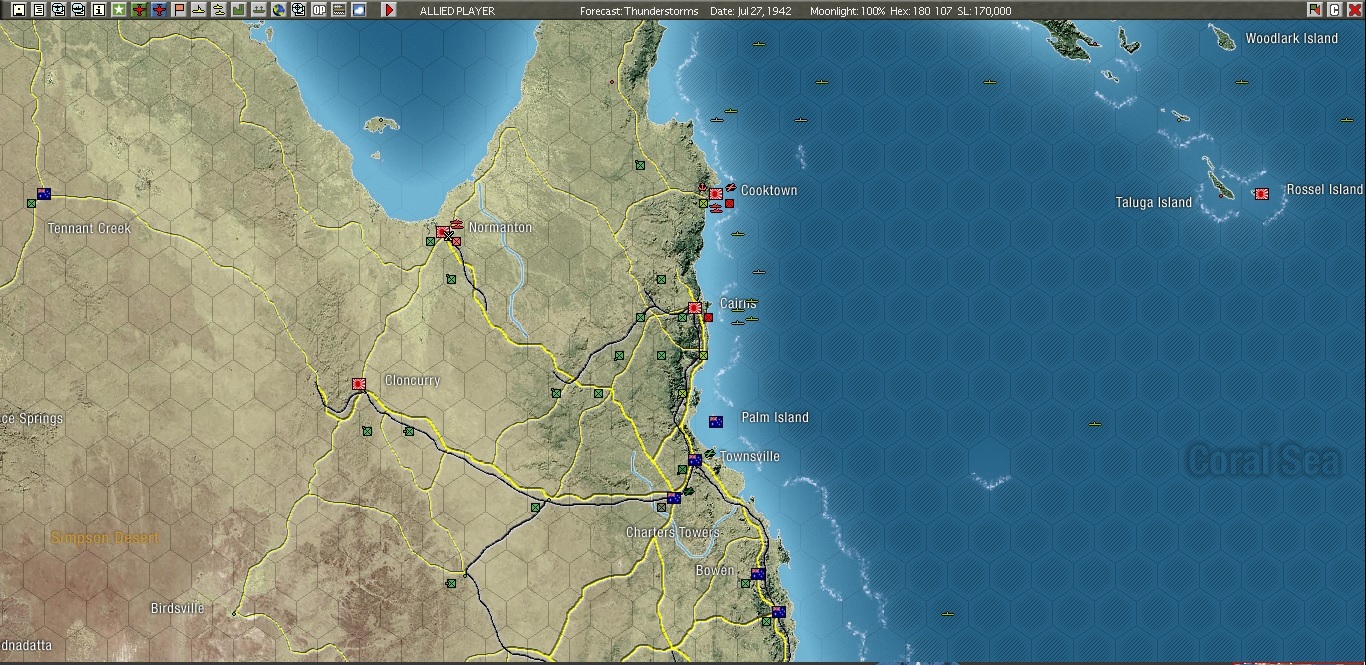Select the Australian flag base at Tennant Creek
This screenshot has width=1366, height=665.
tap(44, 194)
